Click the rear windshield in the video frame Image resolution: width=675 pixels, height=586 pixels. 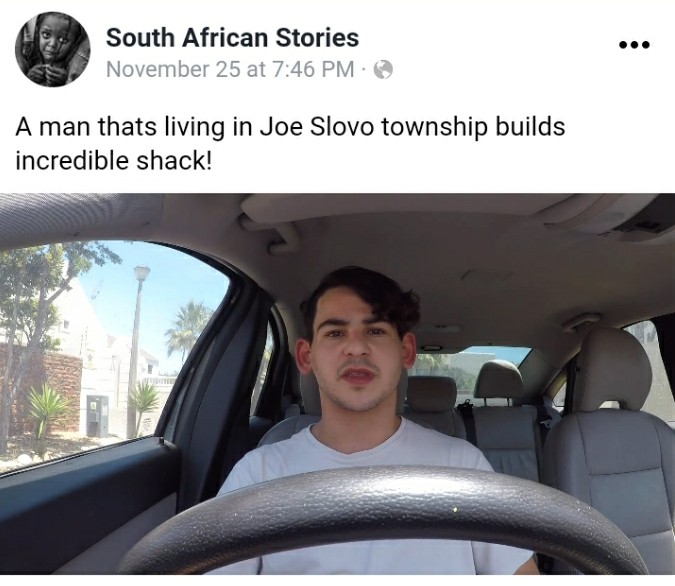tap(471, 365)
